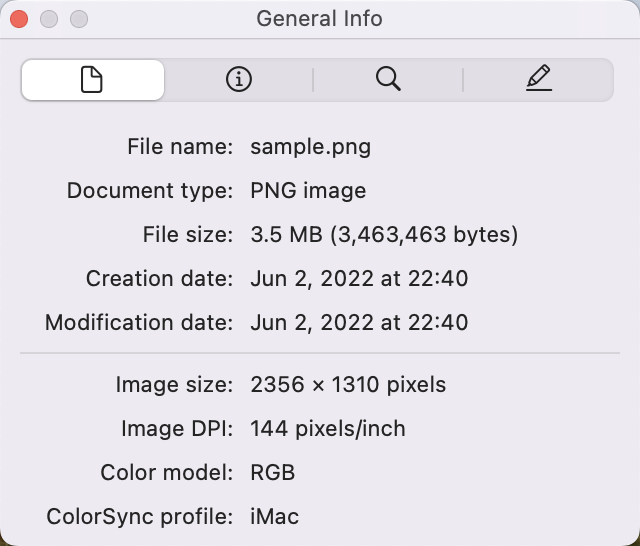
Task: Click the Modification date value Jun 2, 2022
Action: click(x=359, y=323)
